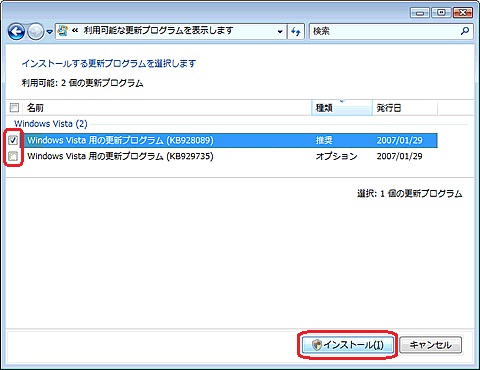This screenshot has height=370, width=480.
Task: Click the Windows Update icon in address bar
Action: point(62,31)
